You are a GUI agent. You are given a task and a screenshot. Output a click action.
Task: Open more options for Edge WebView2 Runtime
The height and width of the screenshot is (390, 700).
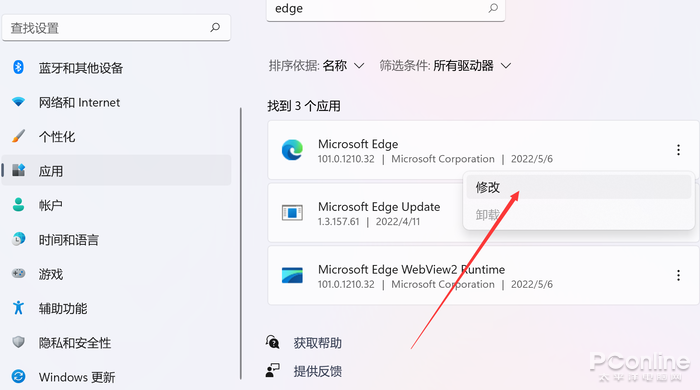tap(678, 275)
